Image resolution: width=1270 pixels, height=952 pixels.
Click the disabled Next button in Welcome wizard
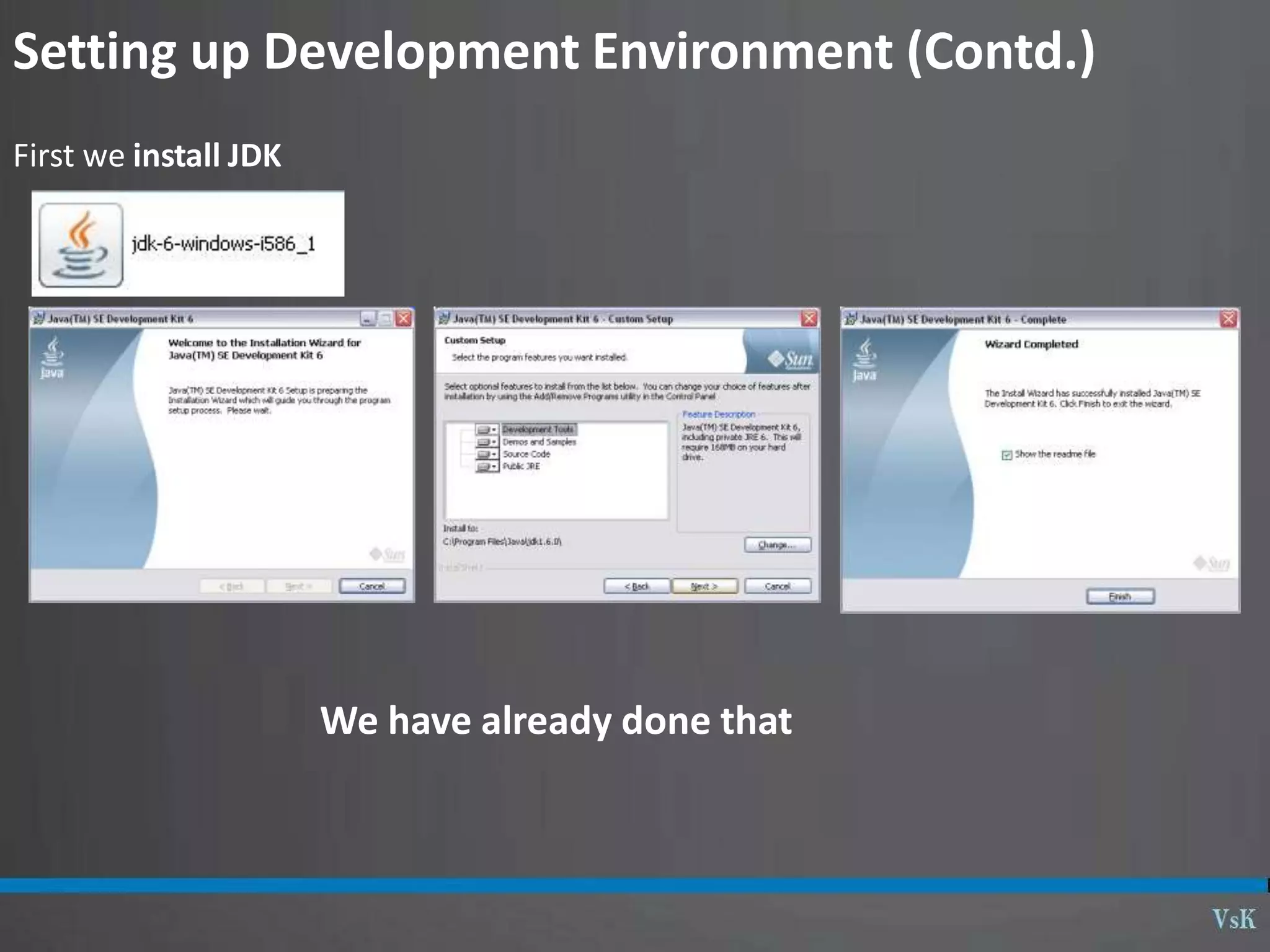pos(298,586)
